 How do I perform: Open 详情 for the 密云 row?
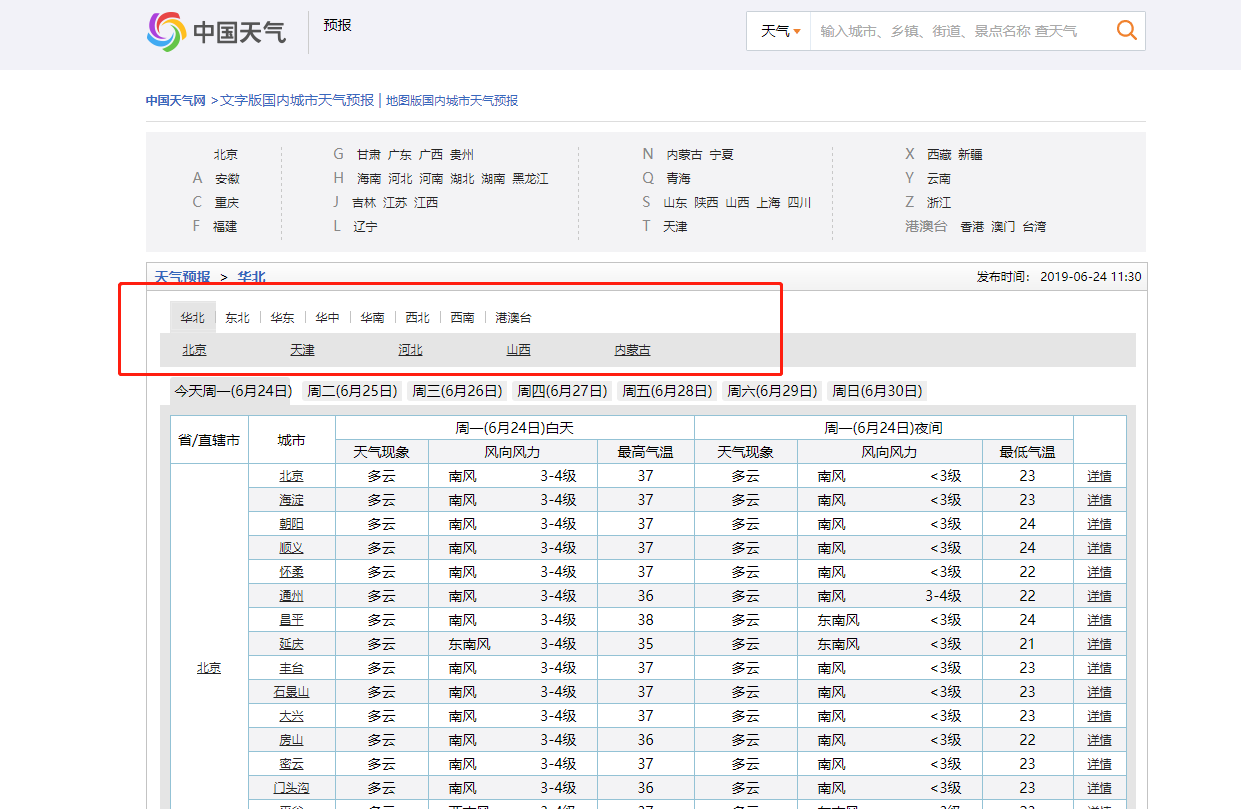(1099, 764)
